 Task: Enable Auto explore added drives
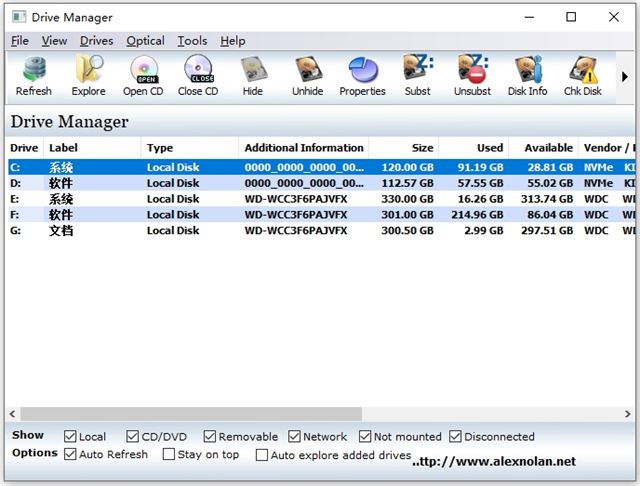pyautogui.click(x=262, y=455)
